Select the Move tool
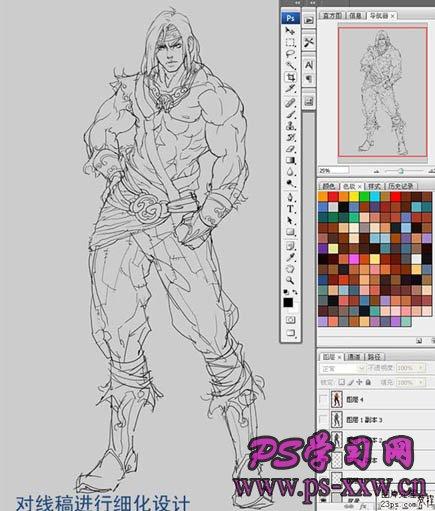Screen dimensions: 435x511 (x=290, y=31)
